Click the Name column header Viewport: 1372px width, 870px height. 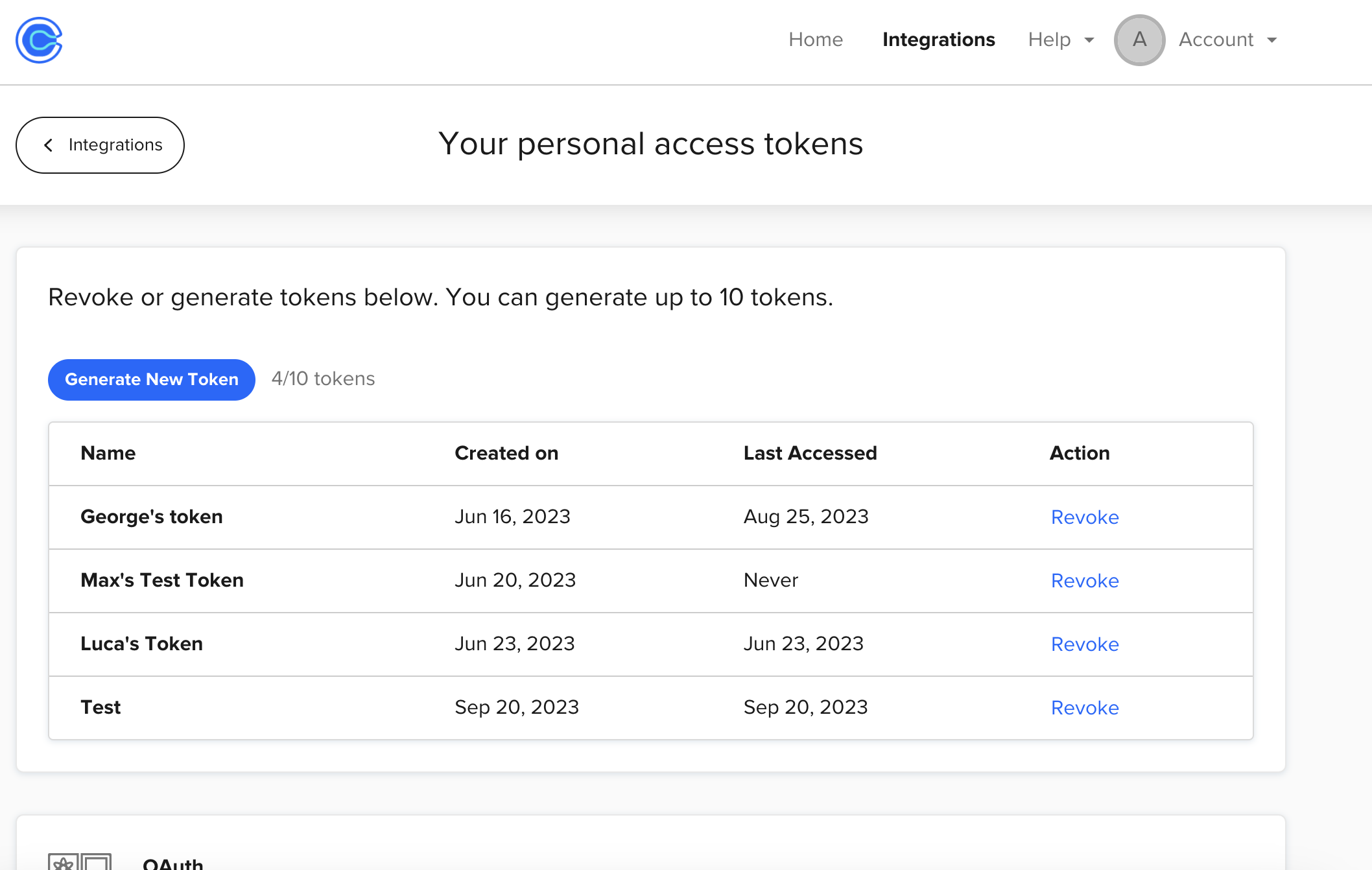[x=108, y=453]
